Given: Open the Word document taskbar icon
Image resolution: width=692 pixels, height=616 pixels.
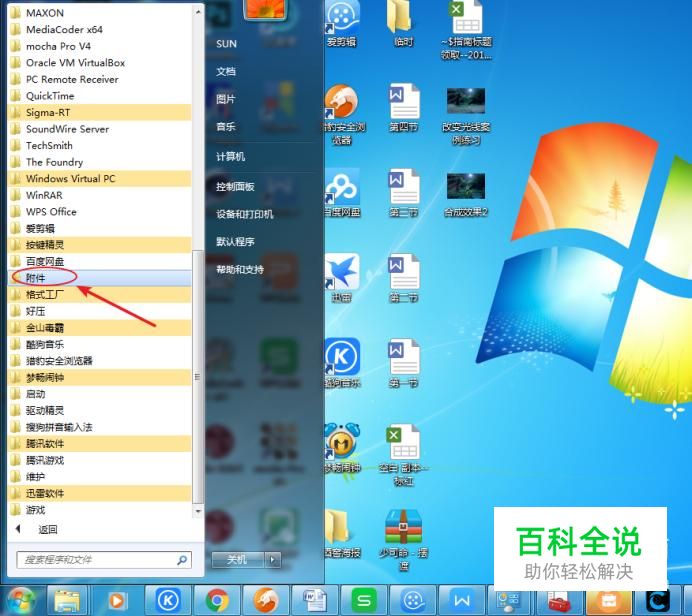Looking at the screenshot, I should point(315,601).
